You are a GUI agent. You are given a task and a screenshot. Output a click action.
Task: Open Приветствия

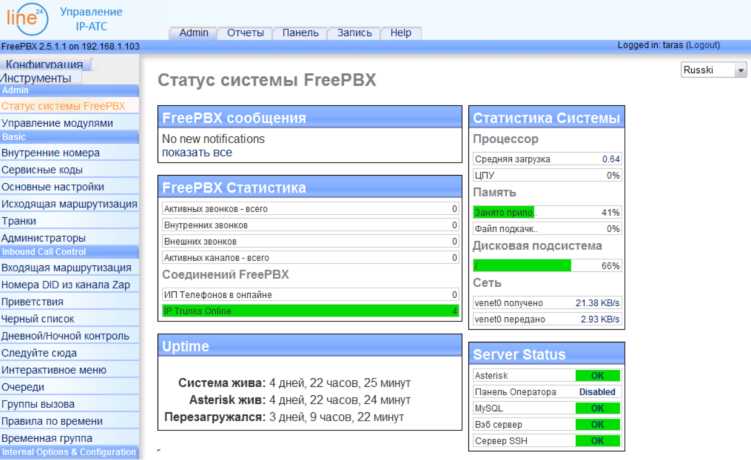click(32, 302)
